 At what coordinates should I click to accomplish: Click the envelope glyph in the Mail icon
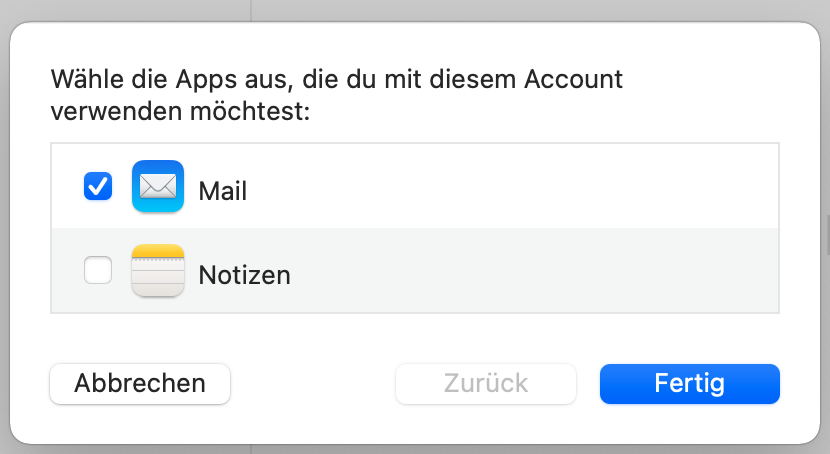(158, 187)
